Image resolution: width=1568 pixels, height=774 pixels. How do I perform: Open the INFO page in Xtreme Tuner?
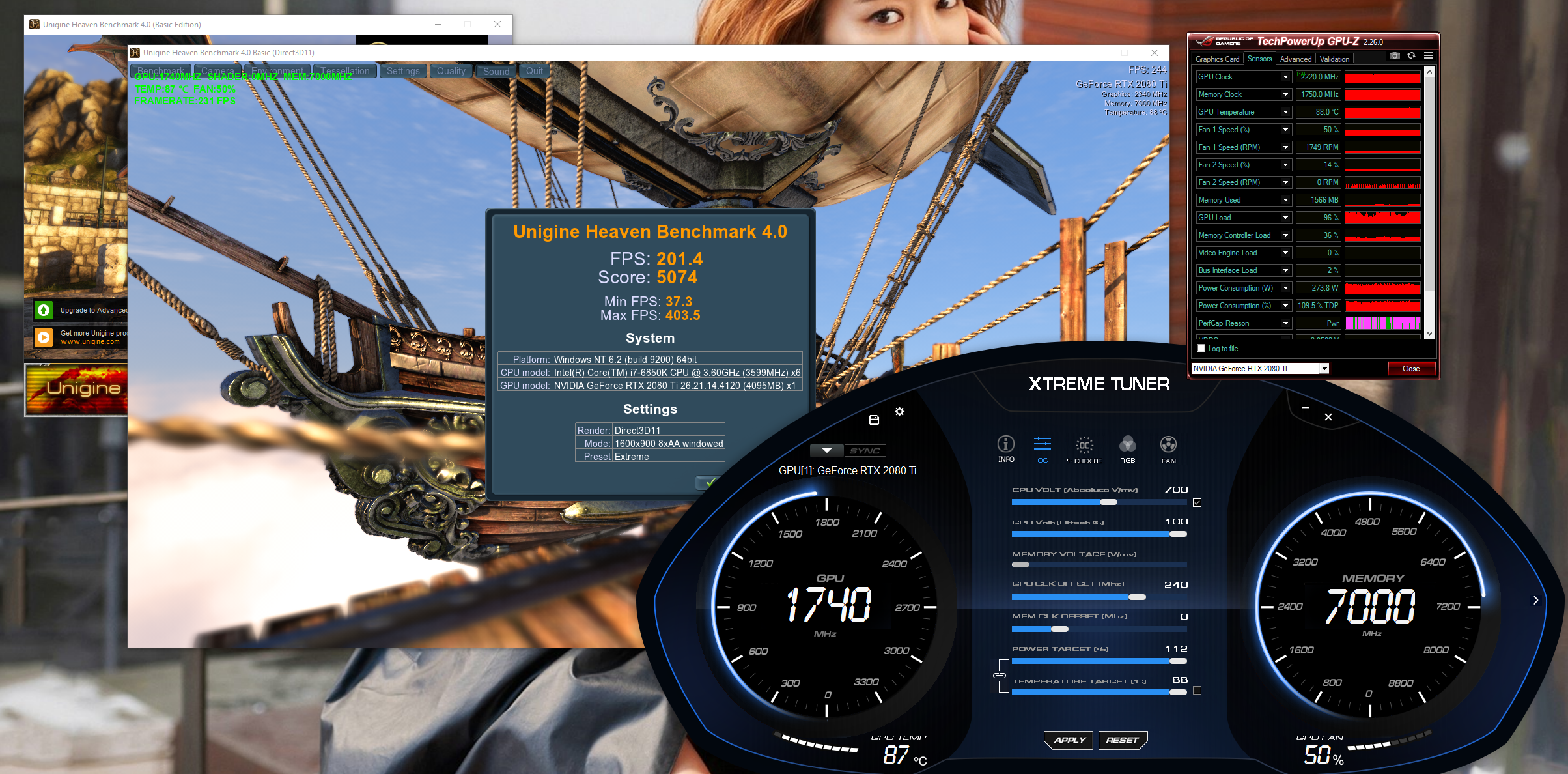(1005, 449)
